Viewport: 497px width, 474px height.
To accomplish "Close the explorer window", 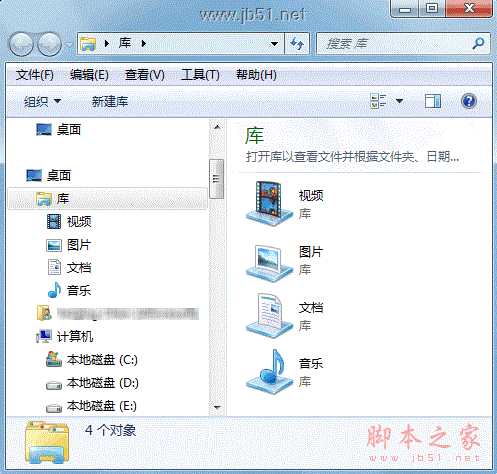I will (x=469, y=9).
